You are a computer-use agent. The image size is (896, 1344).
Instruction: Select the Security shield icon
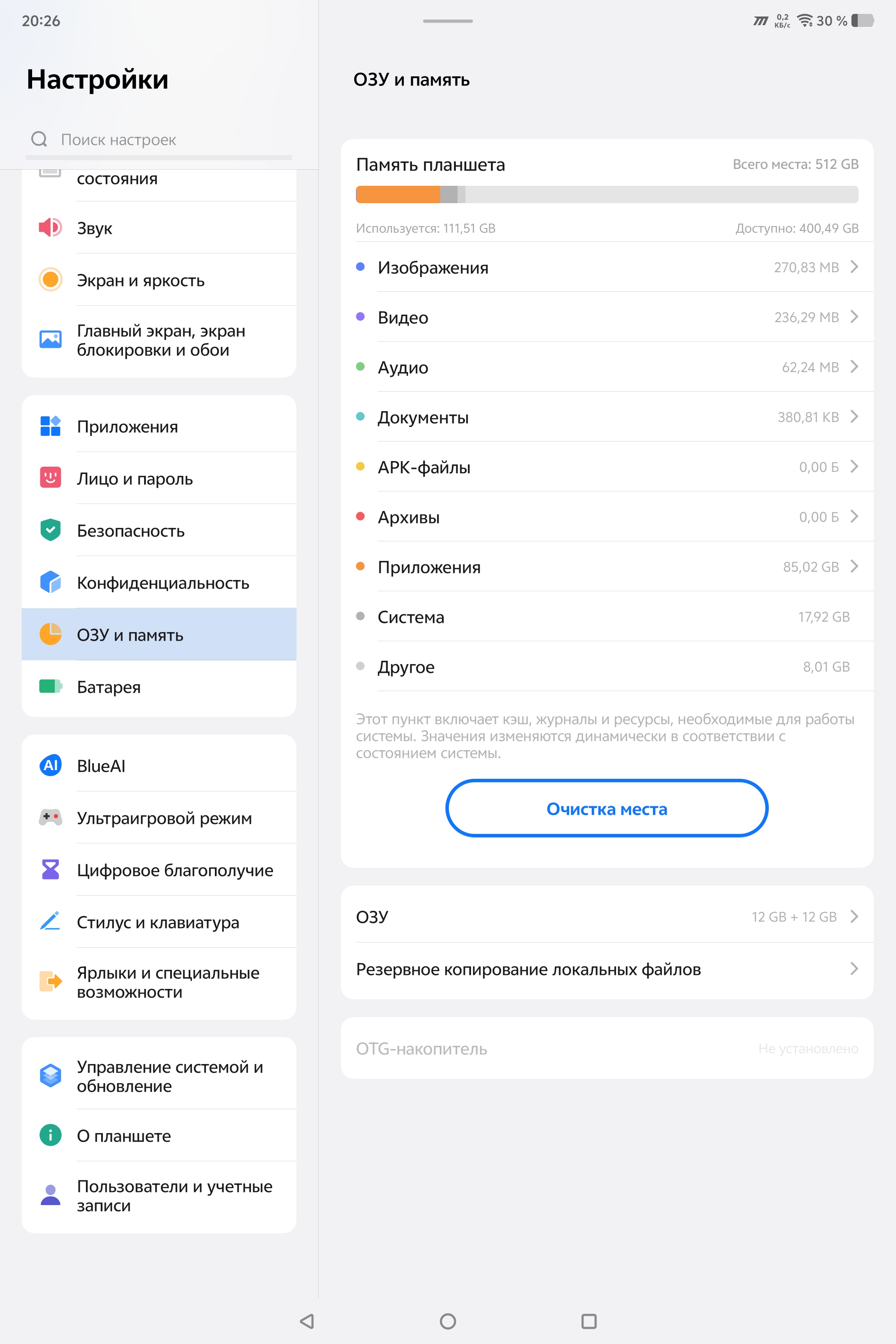[50, 530]
